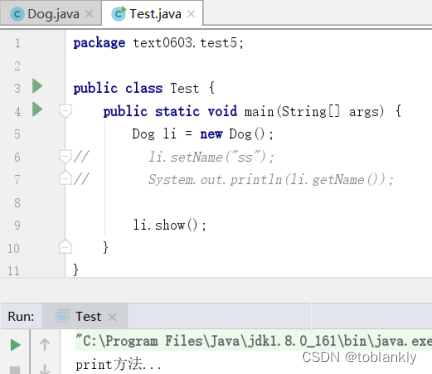The width and height of the screenshot is (432, 374).
Task: Collapse the main method fold at line 4
Action: pos(65,110)
